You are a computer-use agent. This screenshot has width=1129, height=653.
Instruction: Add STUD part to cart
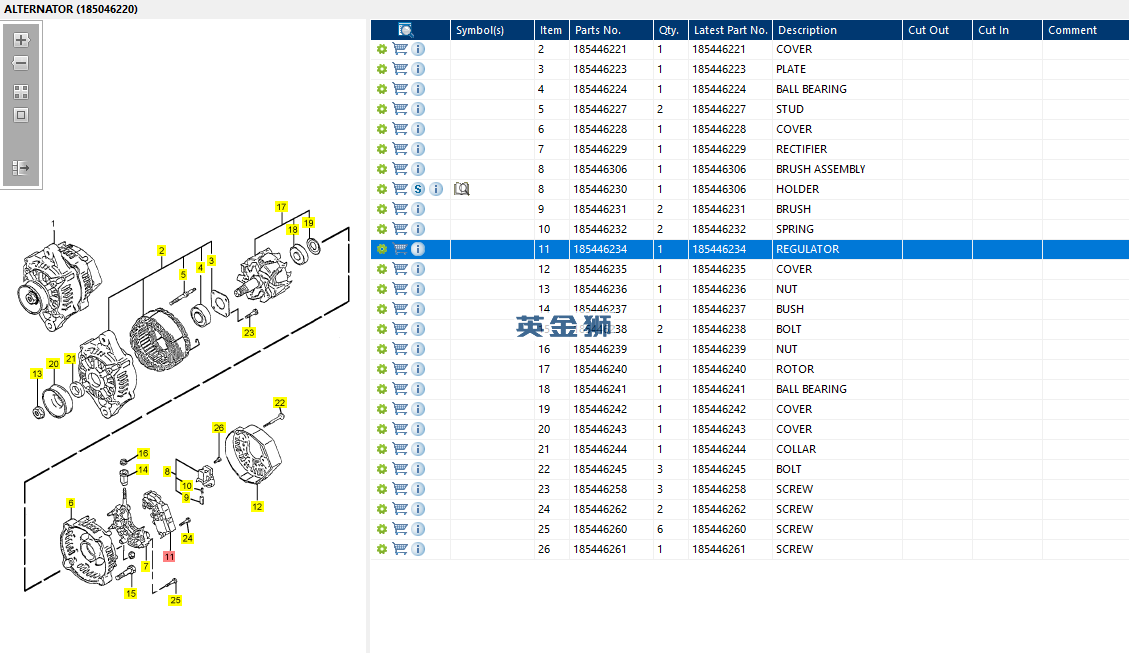coord(400,109)
